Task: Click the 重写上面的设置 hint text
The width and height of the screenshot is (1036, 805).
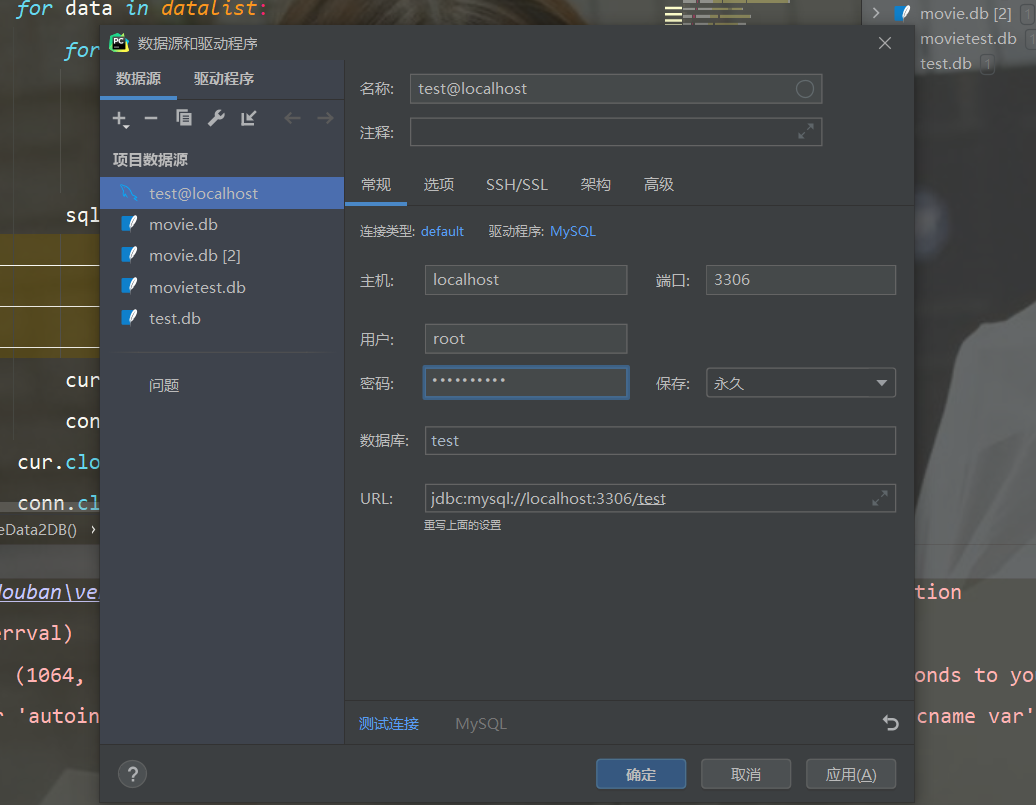Action: [462, 525]
